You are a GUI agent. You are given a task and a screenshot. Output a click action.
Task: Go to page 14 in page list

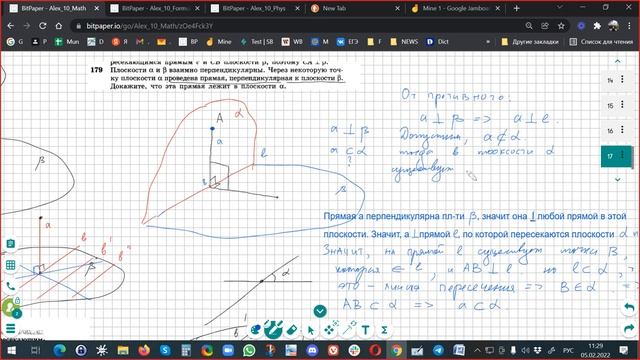click(x=610, y=80)
